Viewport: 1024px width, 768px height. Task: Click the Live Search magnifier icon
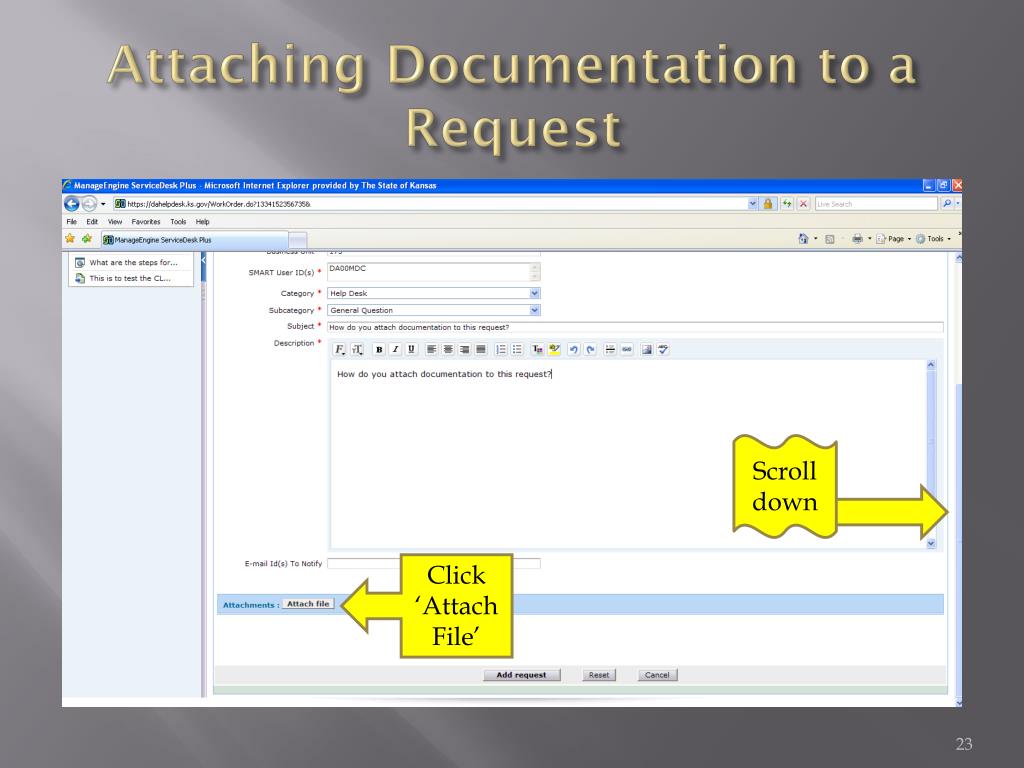pyautogui.click(x=947, y=204)
